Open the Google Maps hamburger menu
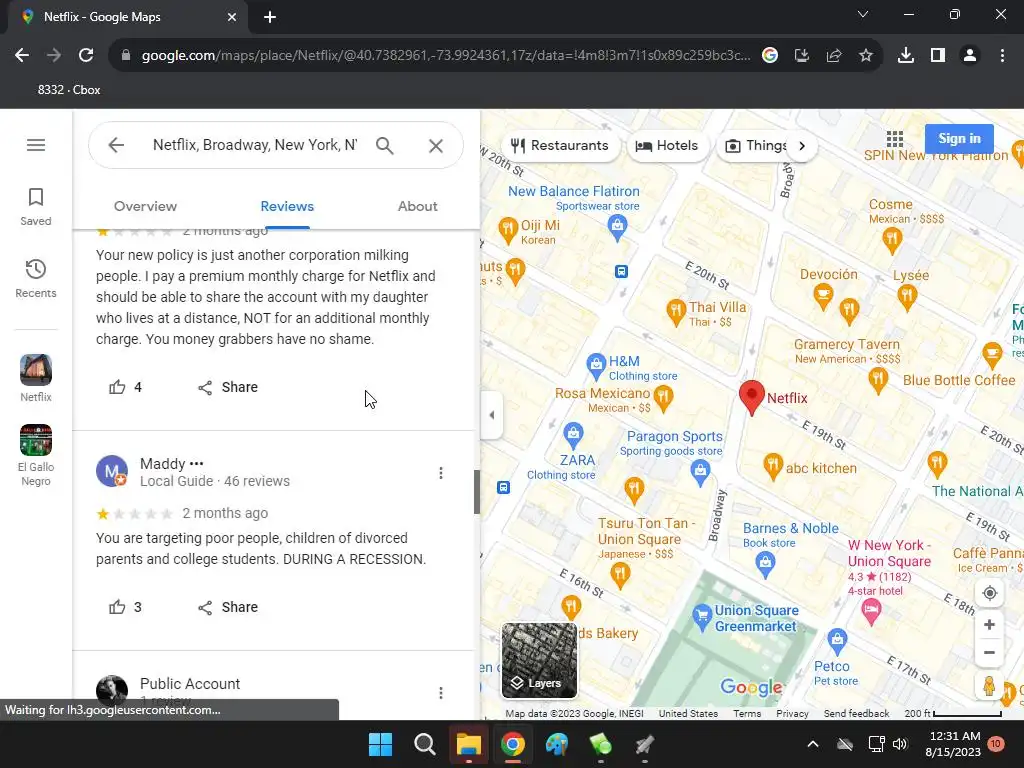Viewport: 1024px width, 768px height. coord(36,145)
